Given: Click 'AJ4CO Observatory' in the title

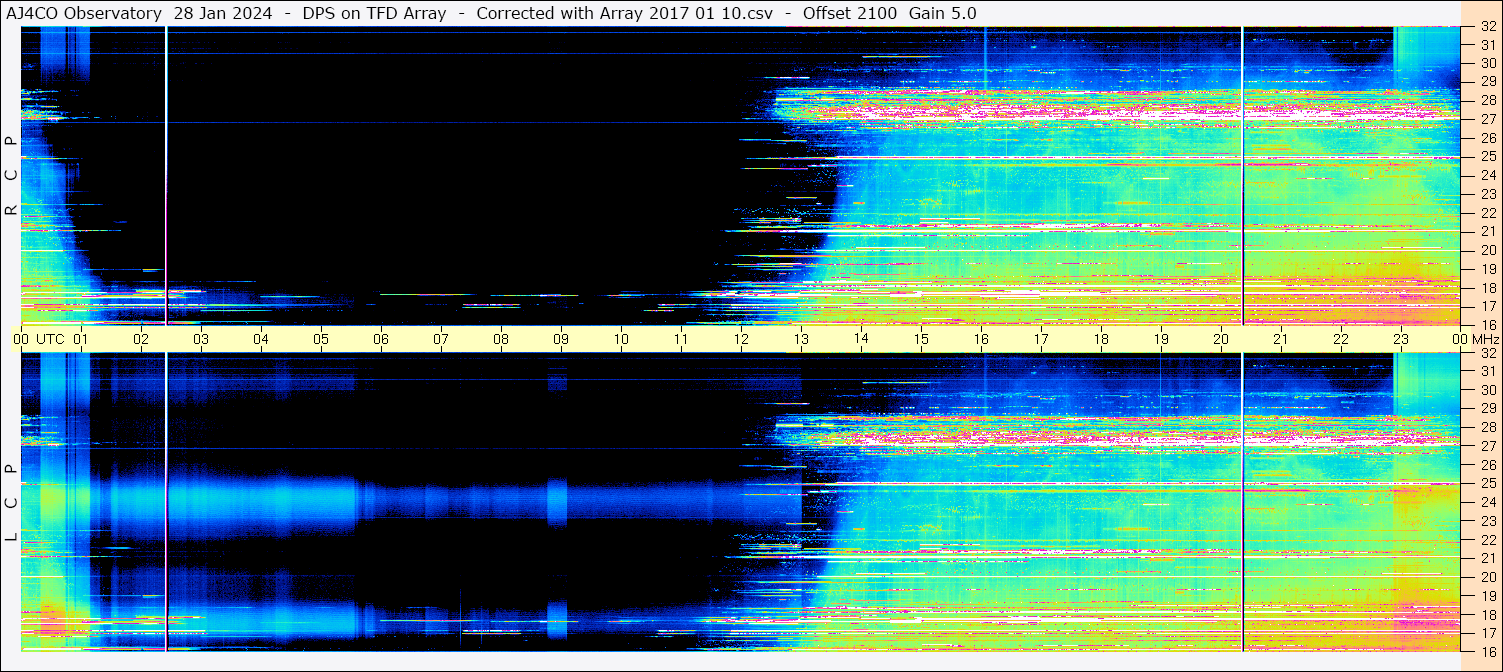Looking at the screenshot, I should tap(84, 14).
